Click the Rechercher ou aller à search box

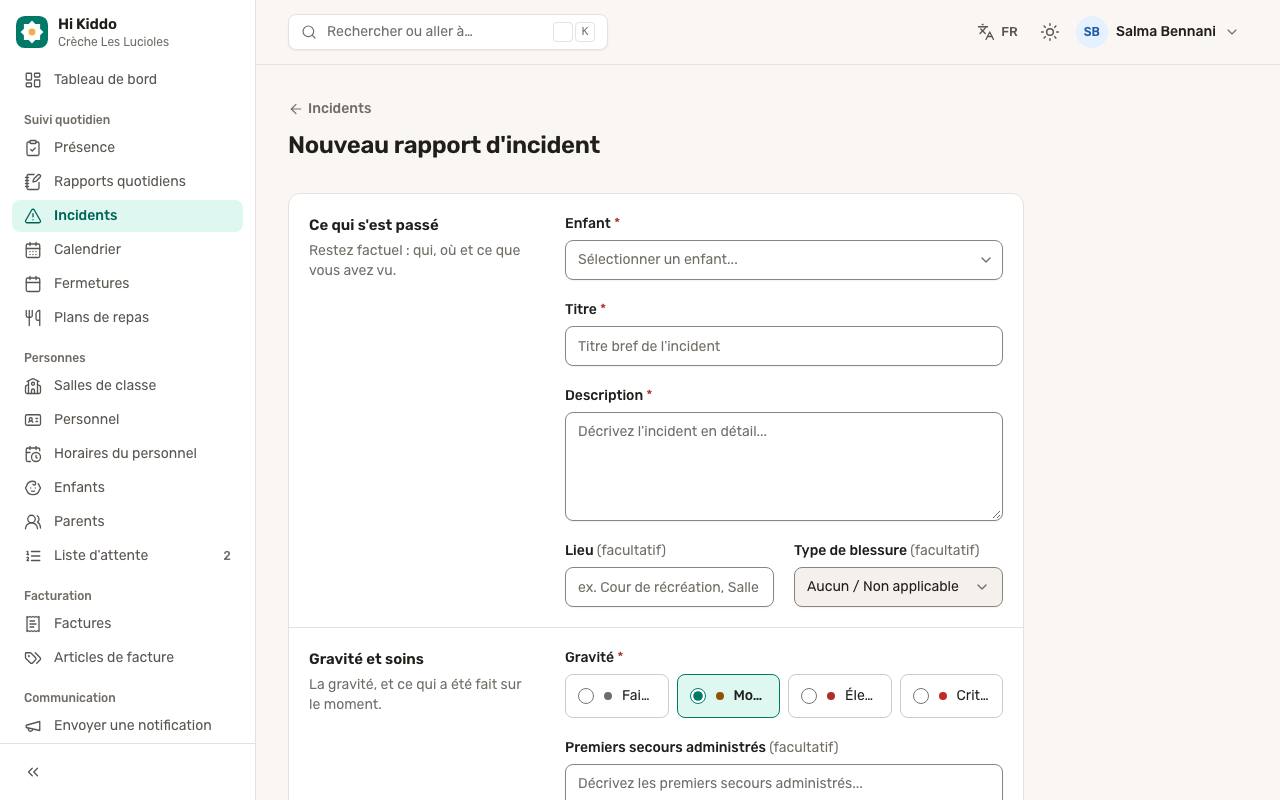pos(448,32)
